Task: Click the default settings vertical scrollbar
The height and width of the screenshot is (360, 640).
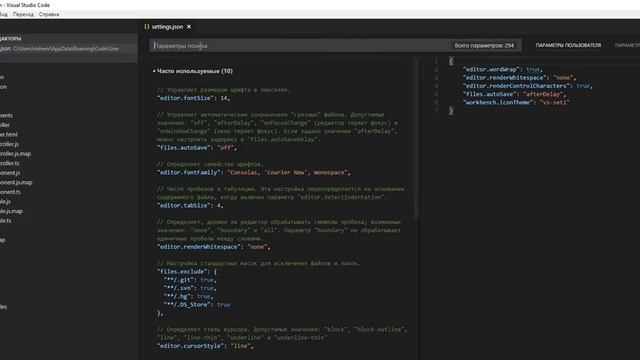Action: [416, 139]
